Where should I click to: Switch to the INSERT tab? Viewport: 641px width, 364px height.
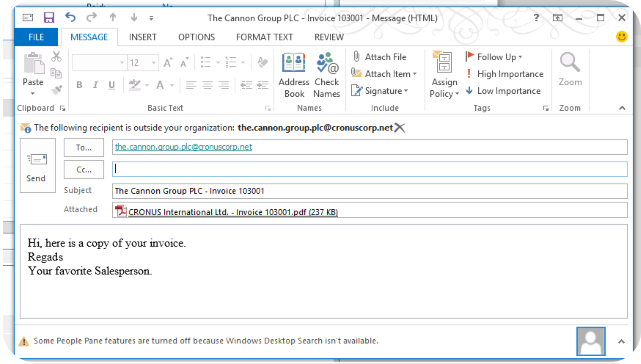pyautogui.click(x=143, y=37)
